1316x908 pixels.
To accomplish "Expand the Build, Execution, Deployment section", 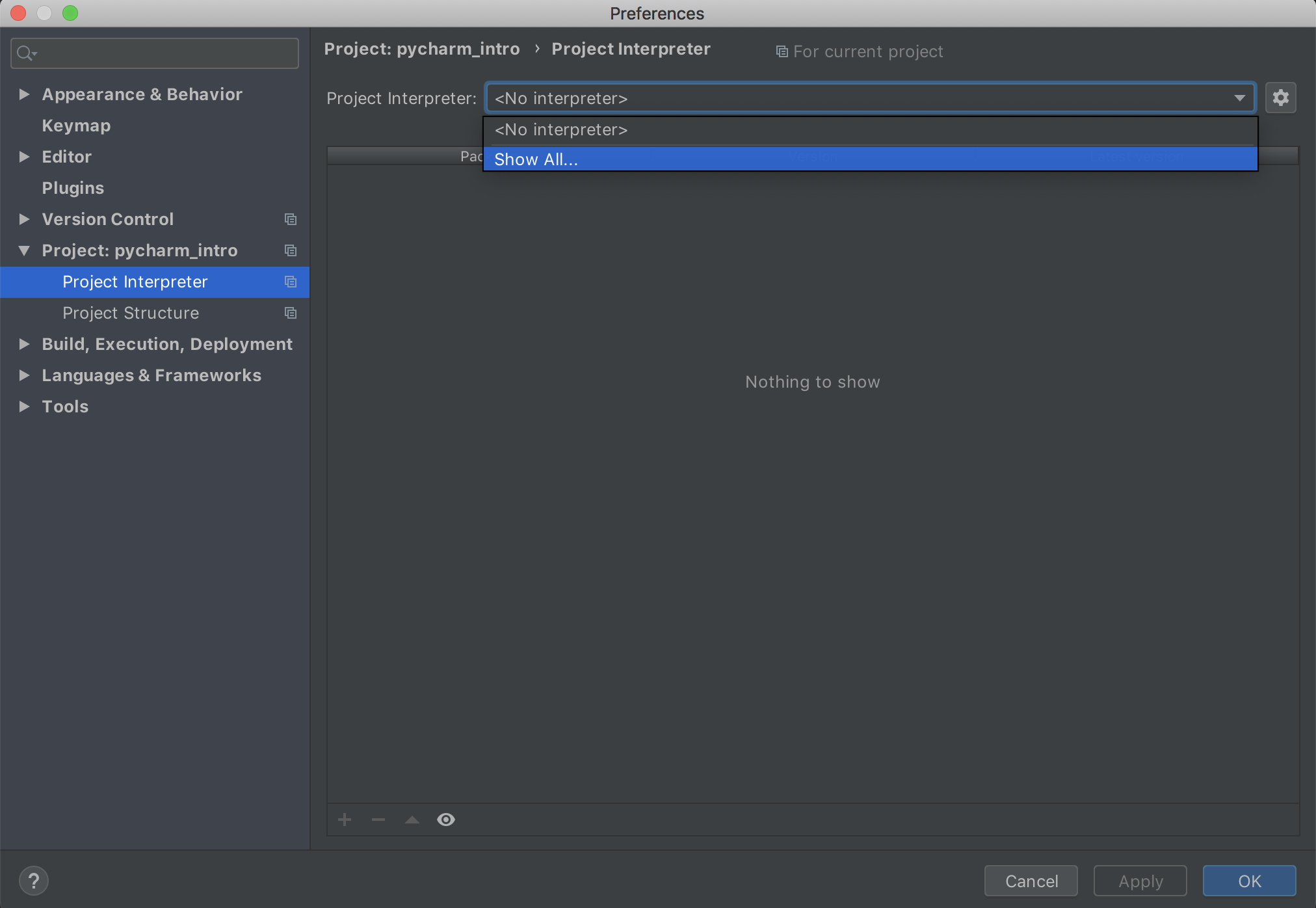I will click(x=24, y=344).
